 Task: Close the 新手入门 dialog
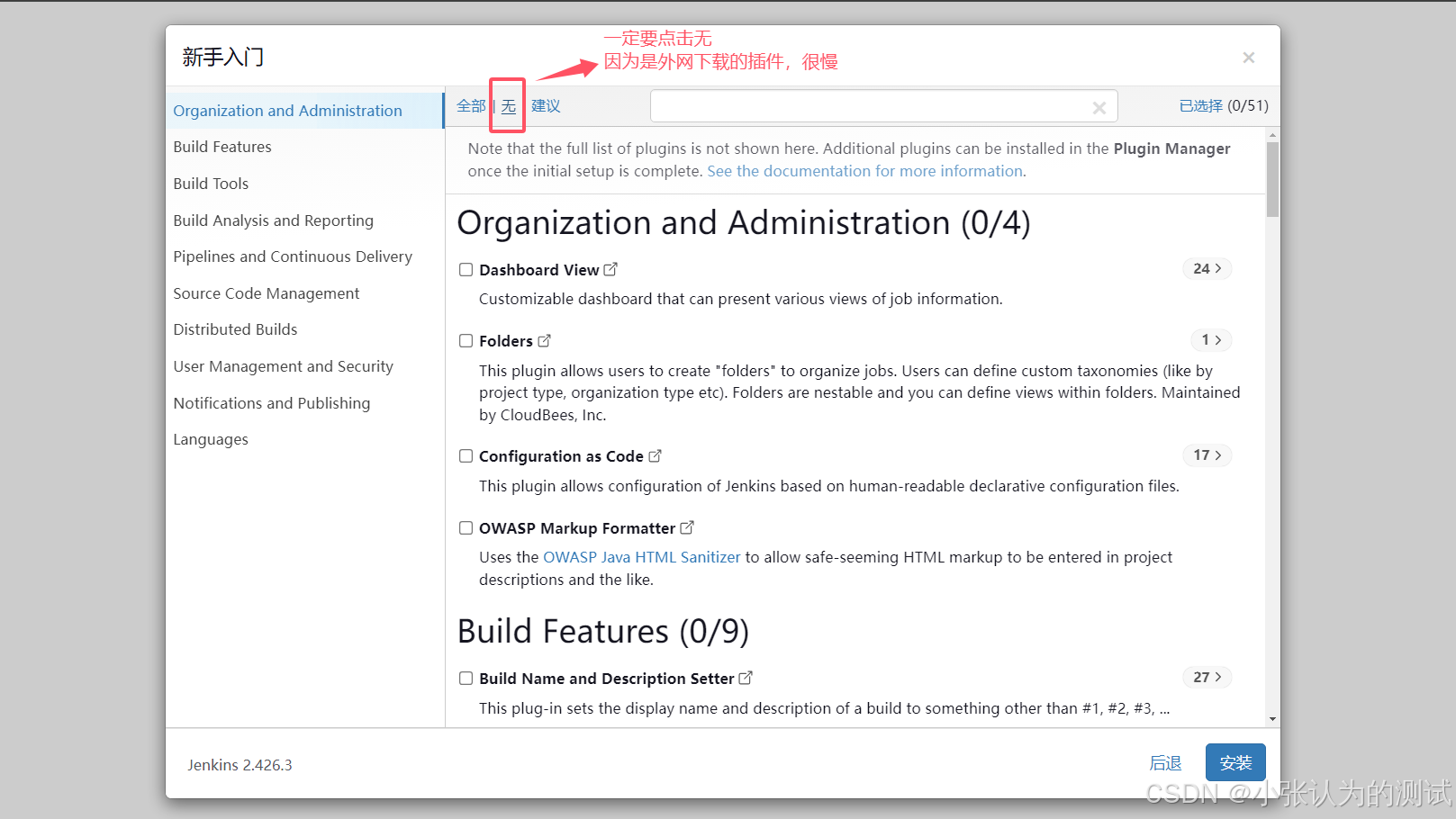pos(1248,58)
